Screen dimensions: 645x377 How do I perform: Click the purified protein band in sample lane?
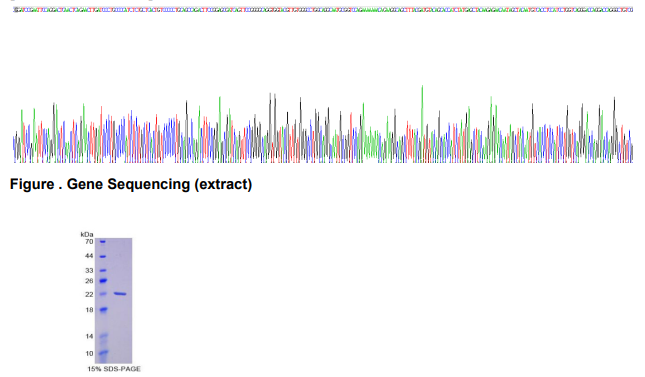coord(120,293)
